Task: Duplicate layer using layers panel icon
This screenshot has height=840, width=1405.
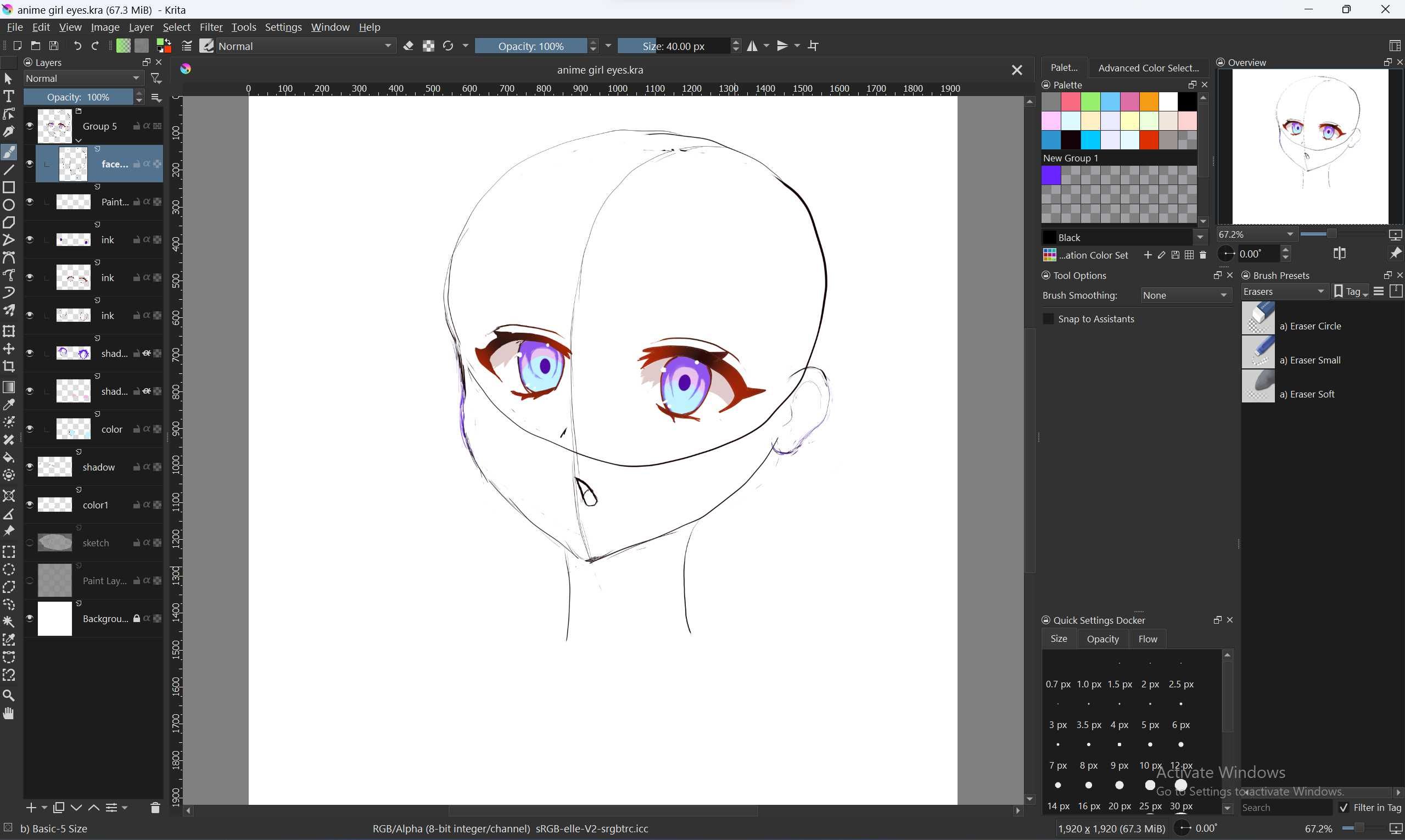Action: 58,808
